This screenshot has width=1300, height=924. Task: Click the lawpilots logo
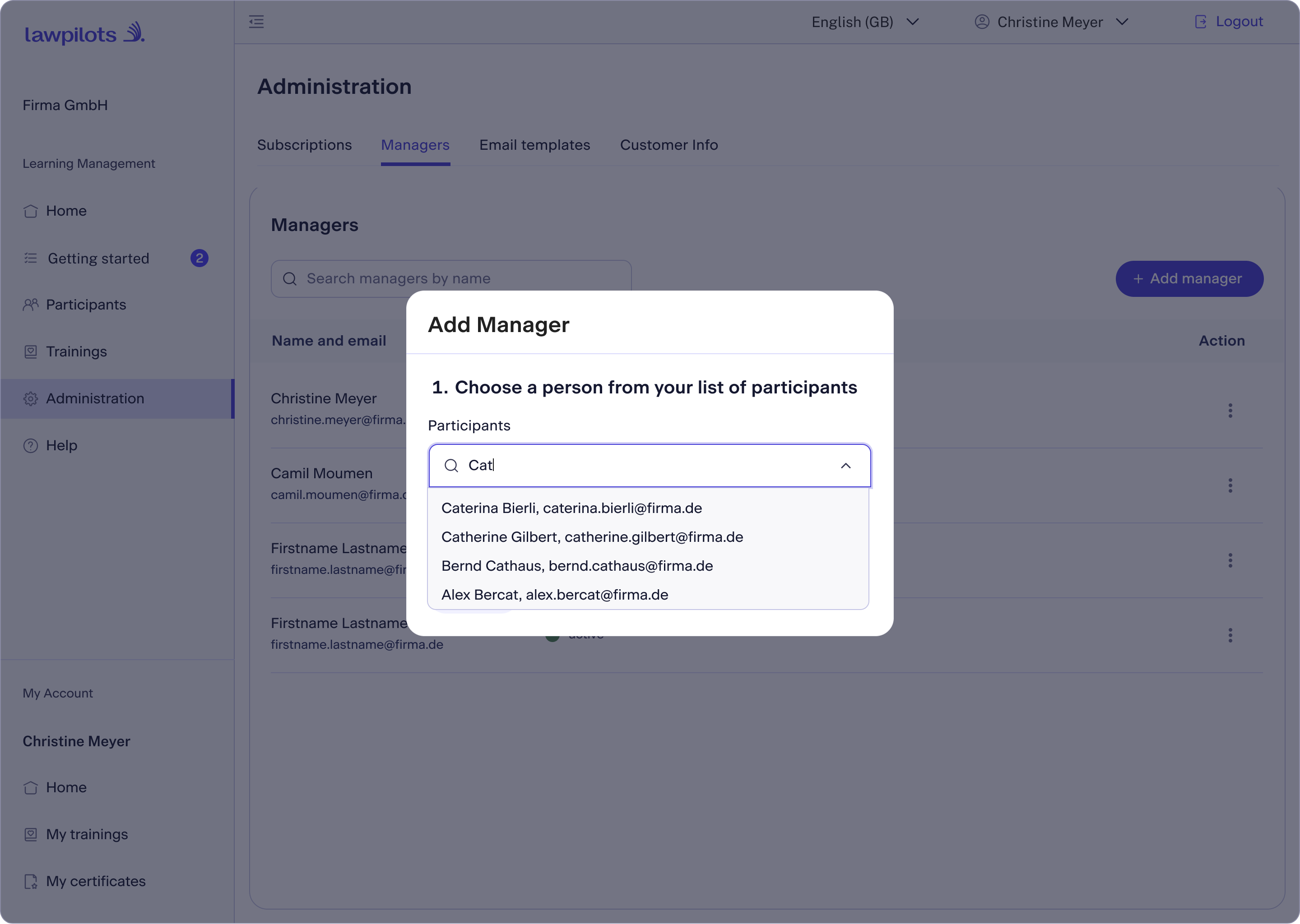pos(84,33)
